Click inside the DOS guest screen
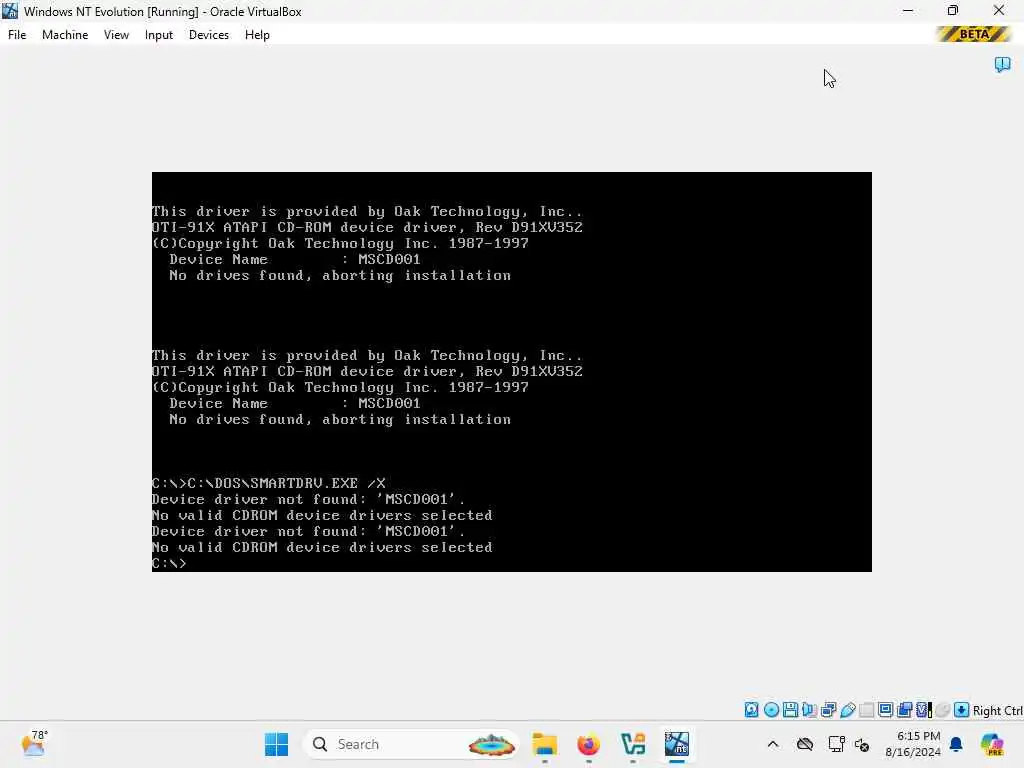The image size is (1024, 768). 511,372
